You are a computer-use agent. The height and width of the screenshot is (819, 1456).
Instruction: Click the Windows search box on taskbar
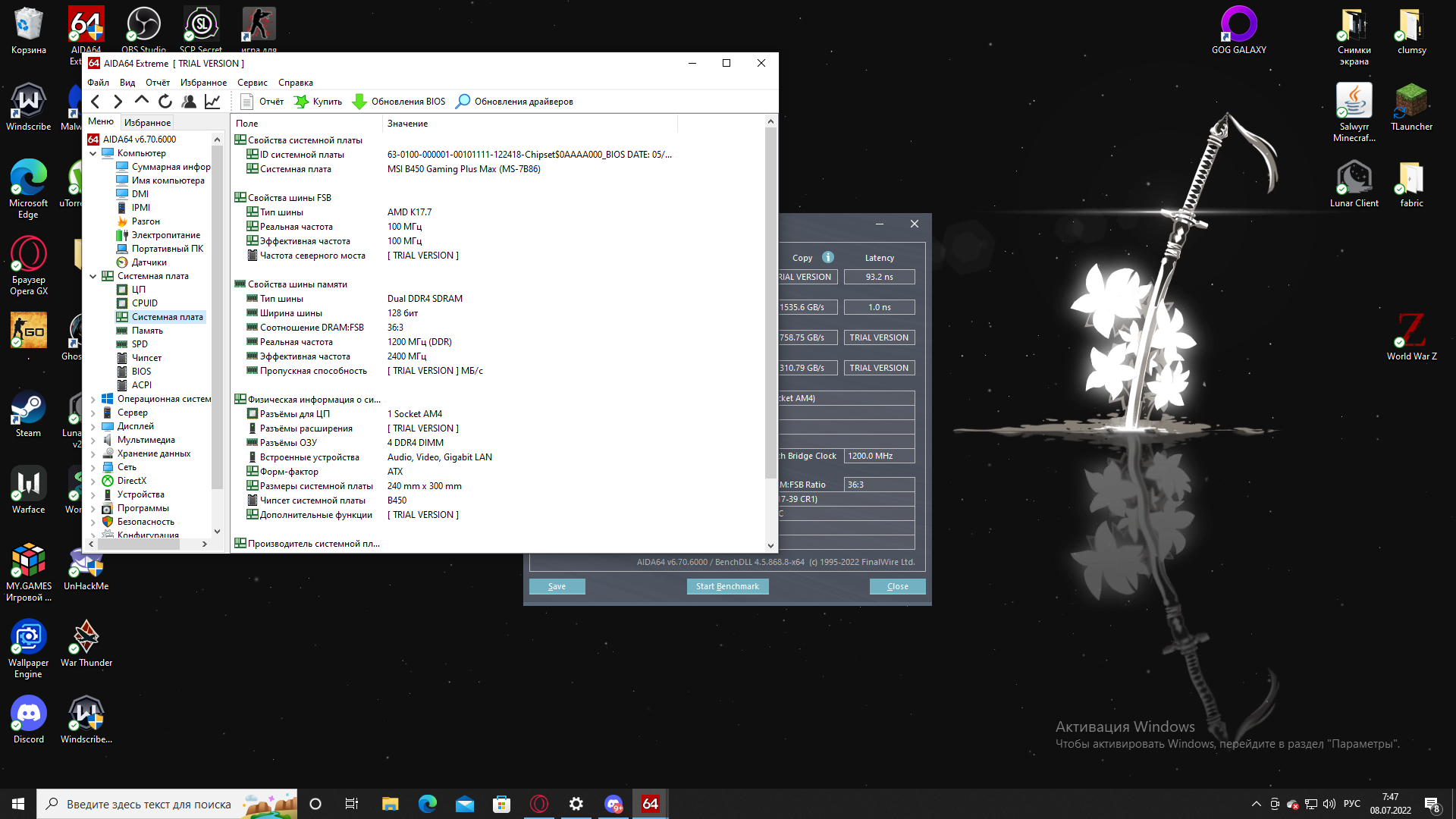point(149,804)
